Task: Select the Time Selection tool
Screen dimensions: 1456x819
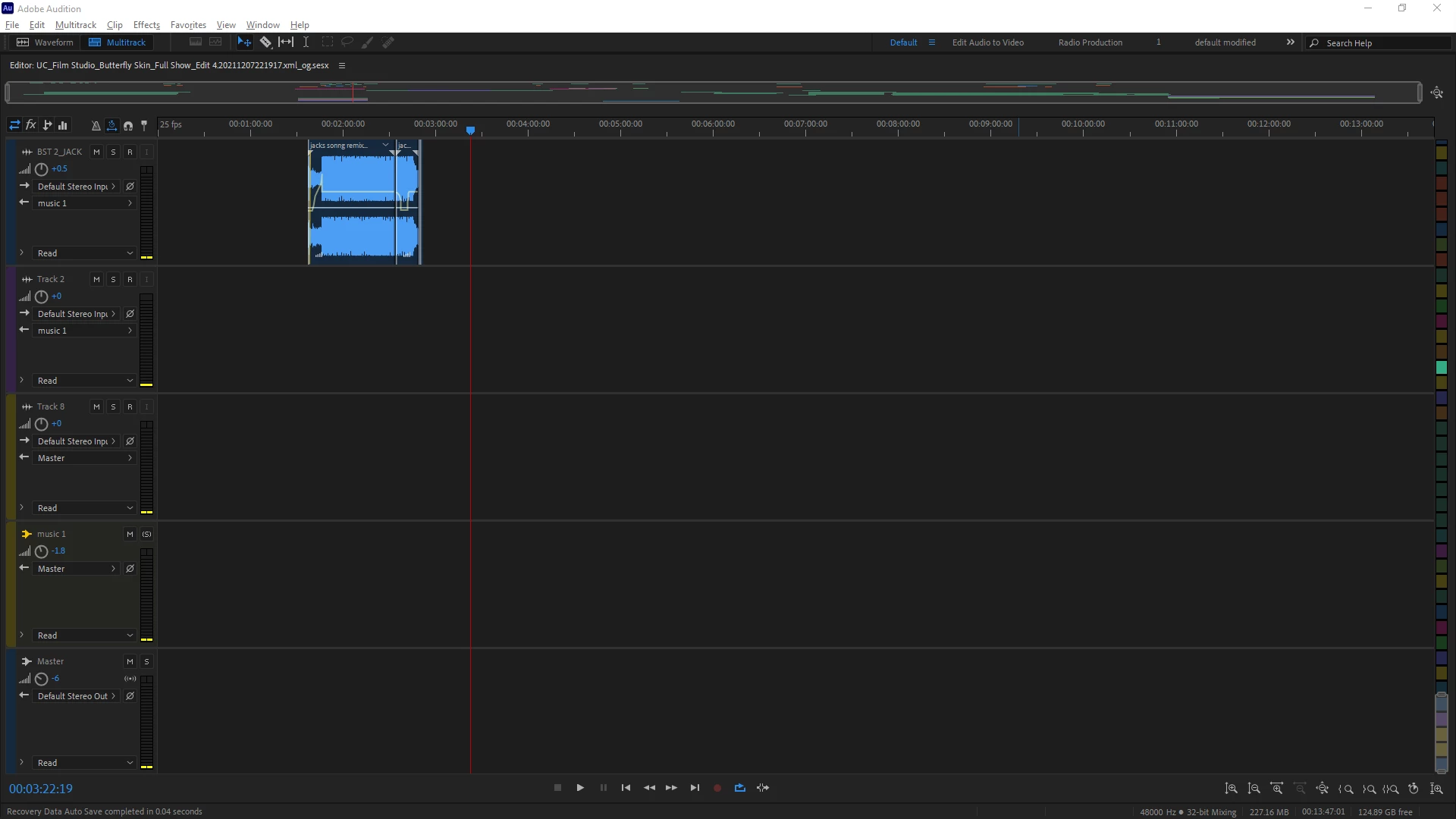Action: (306, 42)
